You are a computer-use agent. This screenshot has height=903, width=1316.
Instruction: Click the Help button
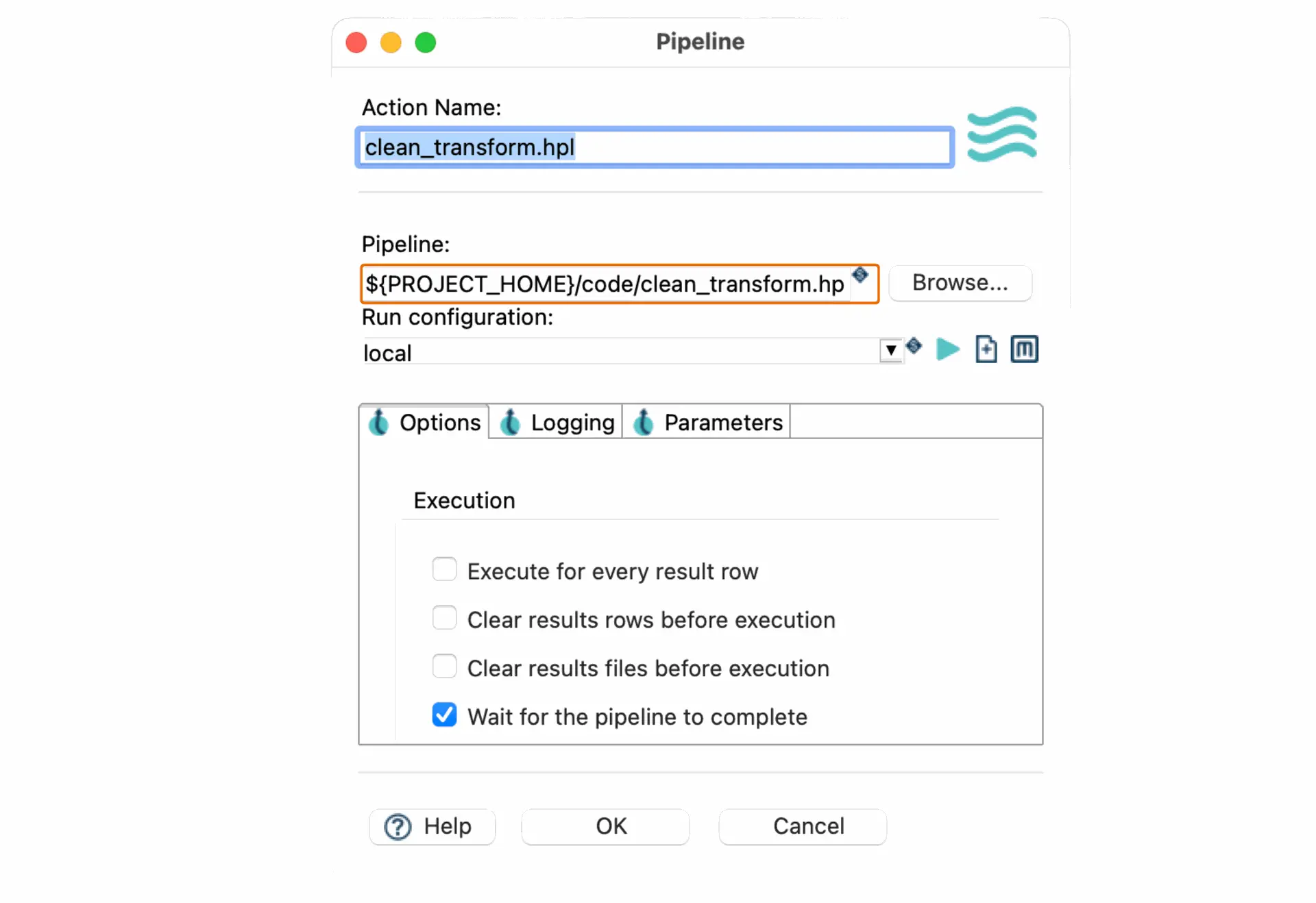tap(432, 827)
